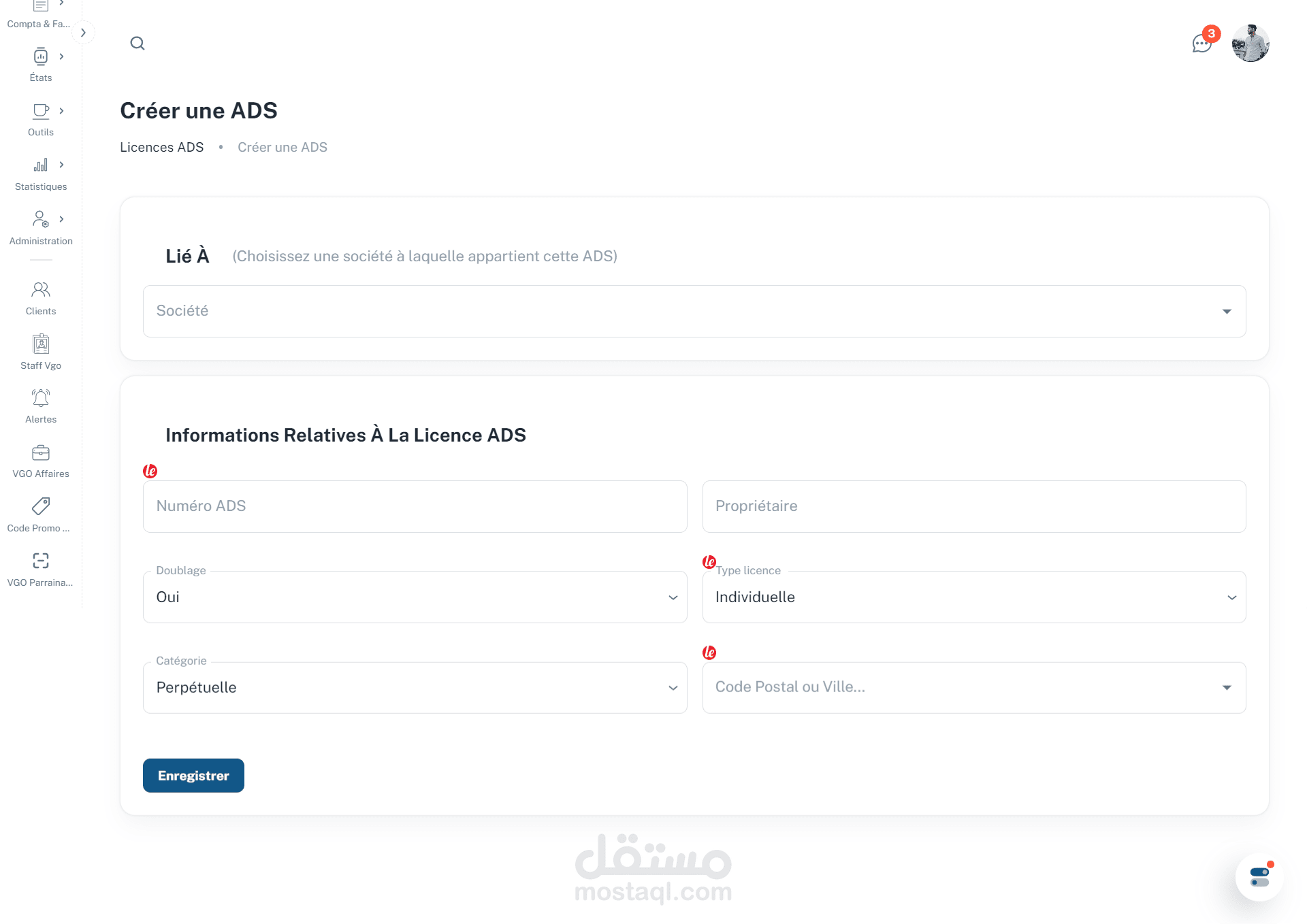1307x924 pixels.
Task: Open chat messages with 3 notifications
Action: point(1201,44)
